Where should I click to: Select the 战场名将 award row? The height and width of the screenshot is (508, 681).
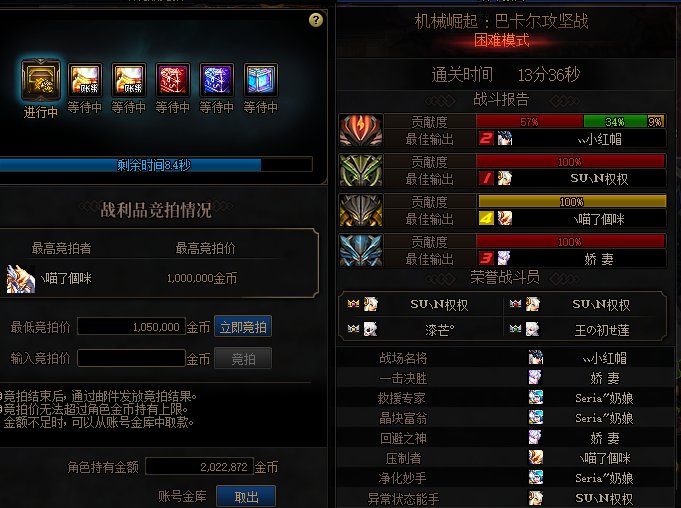coord(506,358)
